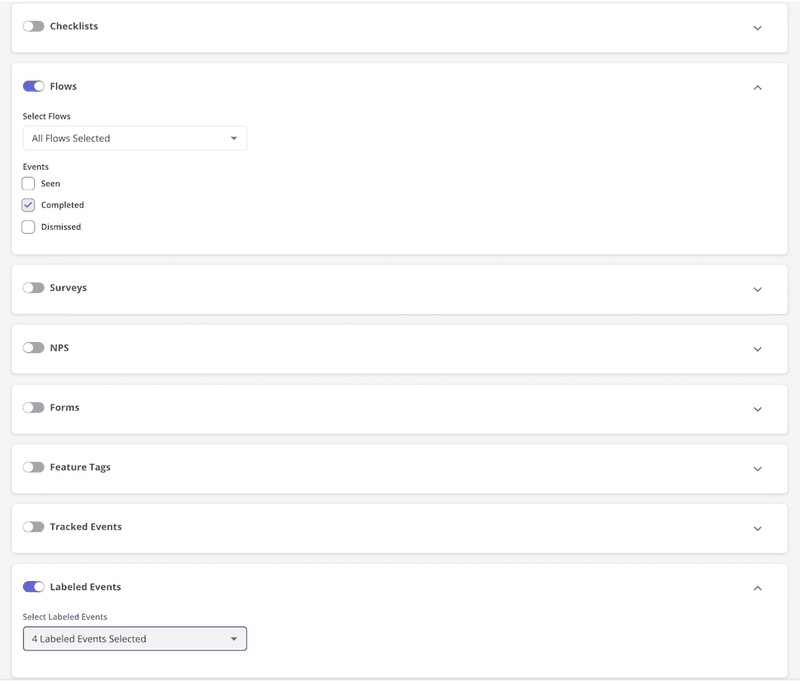Expand the Tracked Events section

pyautogui.click(x=757, y=527)
